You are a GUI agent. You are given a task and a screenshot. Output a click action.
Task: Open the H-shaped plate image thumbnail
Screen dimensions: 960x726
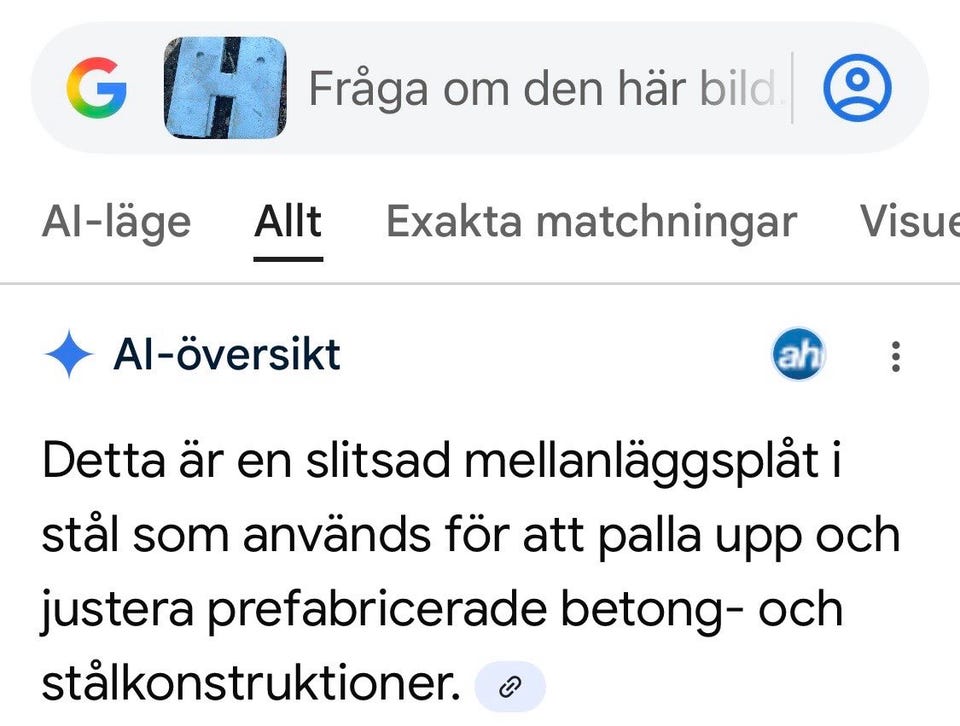pos(225,88)
